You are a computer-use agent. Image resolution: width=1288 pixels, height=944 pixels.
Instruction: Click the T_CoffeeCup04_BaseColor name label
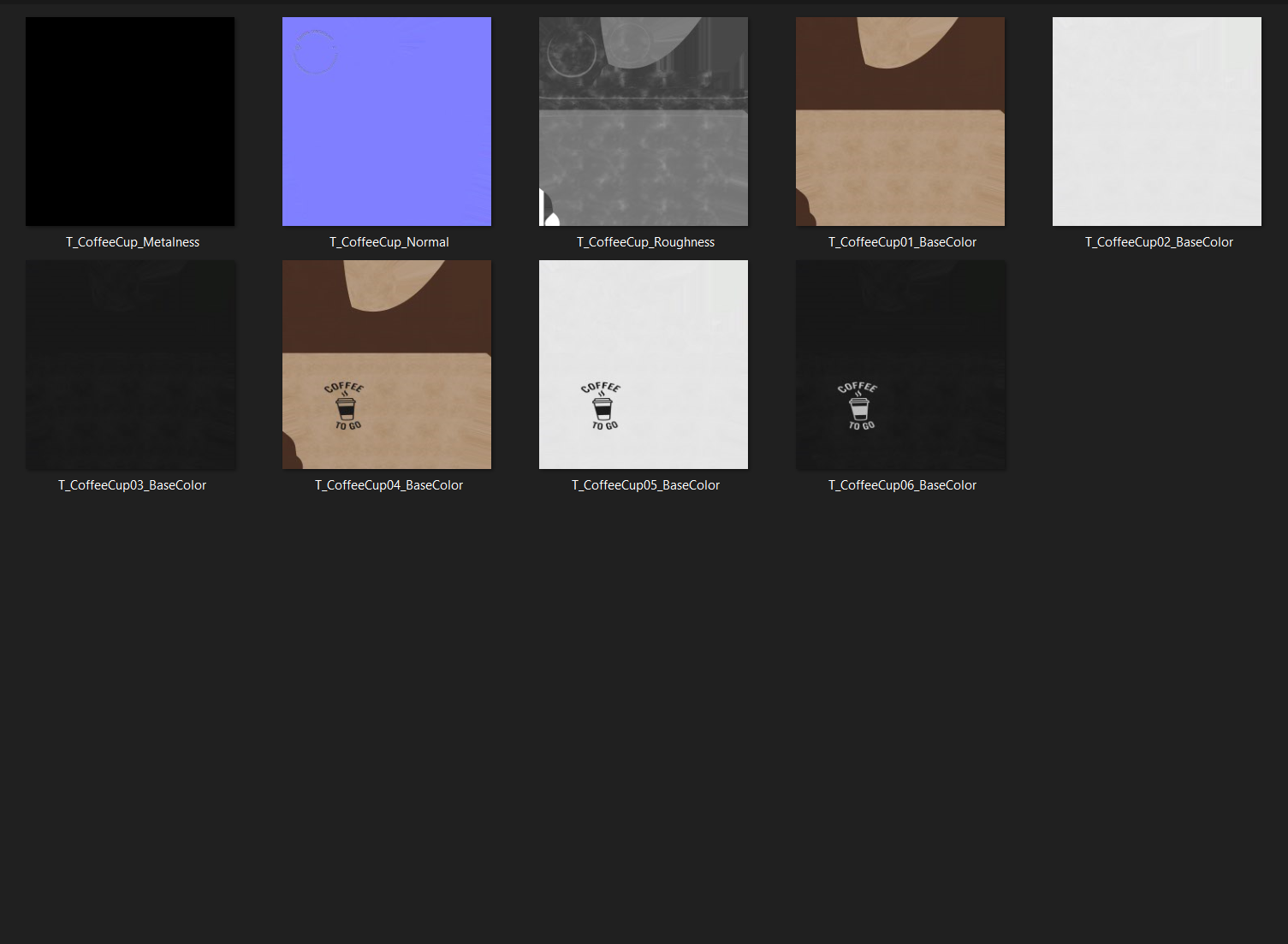pos(389,485)
